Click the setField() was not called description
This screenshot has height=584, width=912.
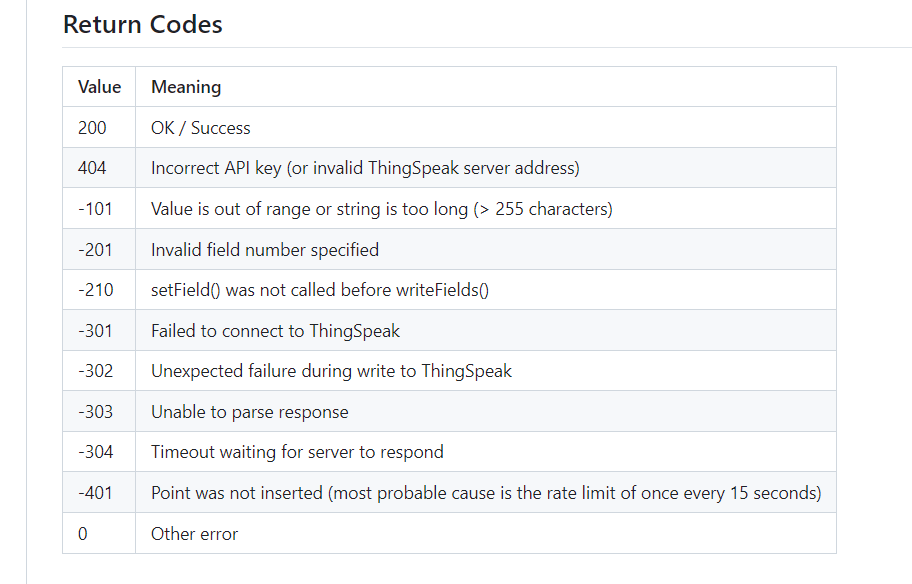click(x=320, y=290)
